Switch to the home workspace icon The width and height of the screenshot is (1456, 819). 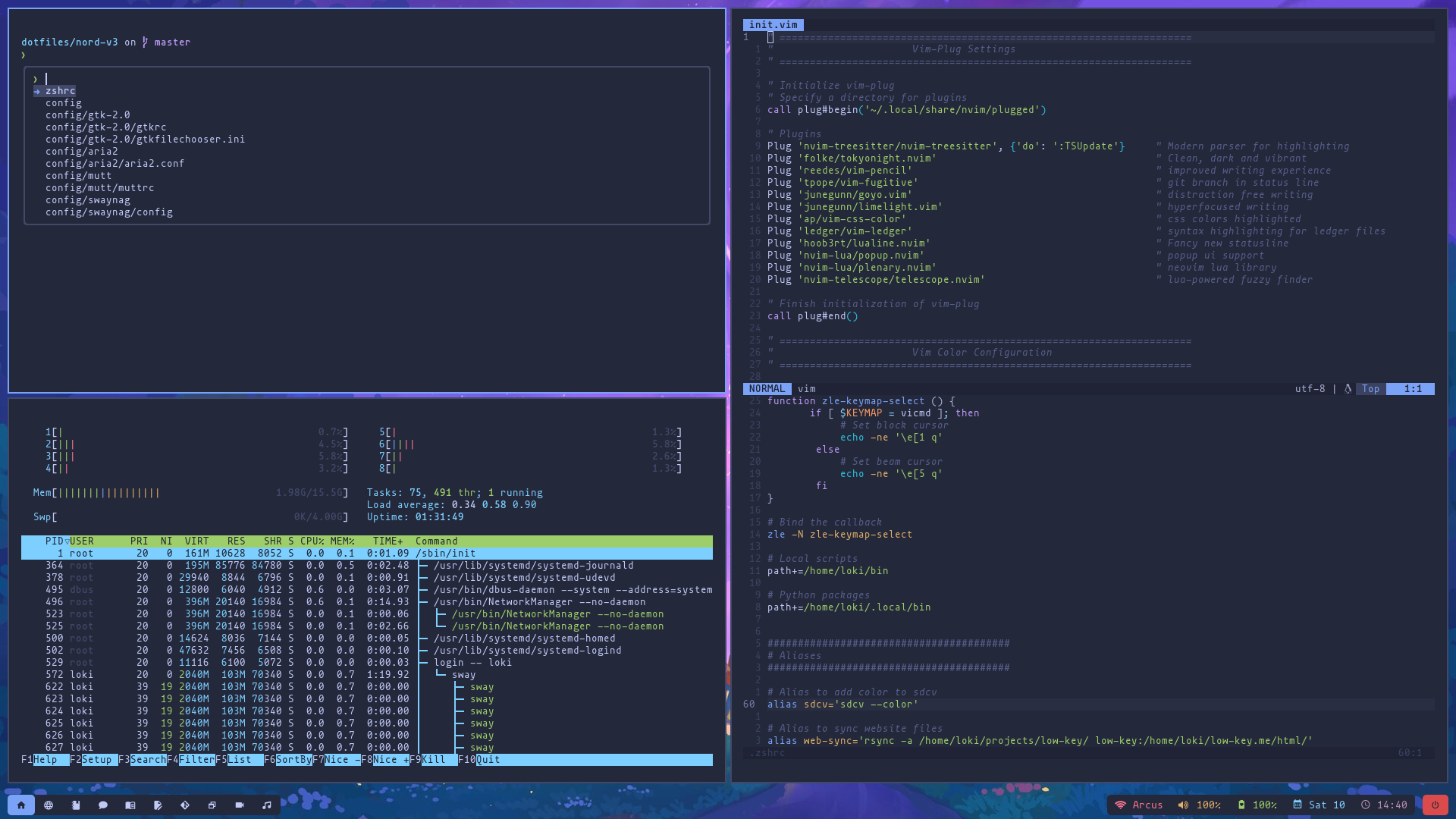coord(21,805)
